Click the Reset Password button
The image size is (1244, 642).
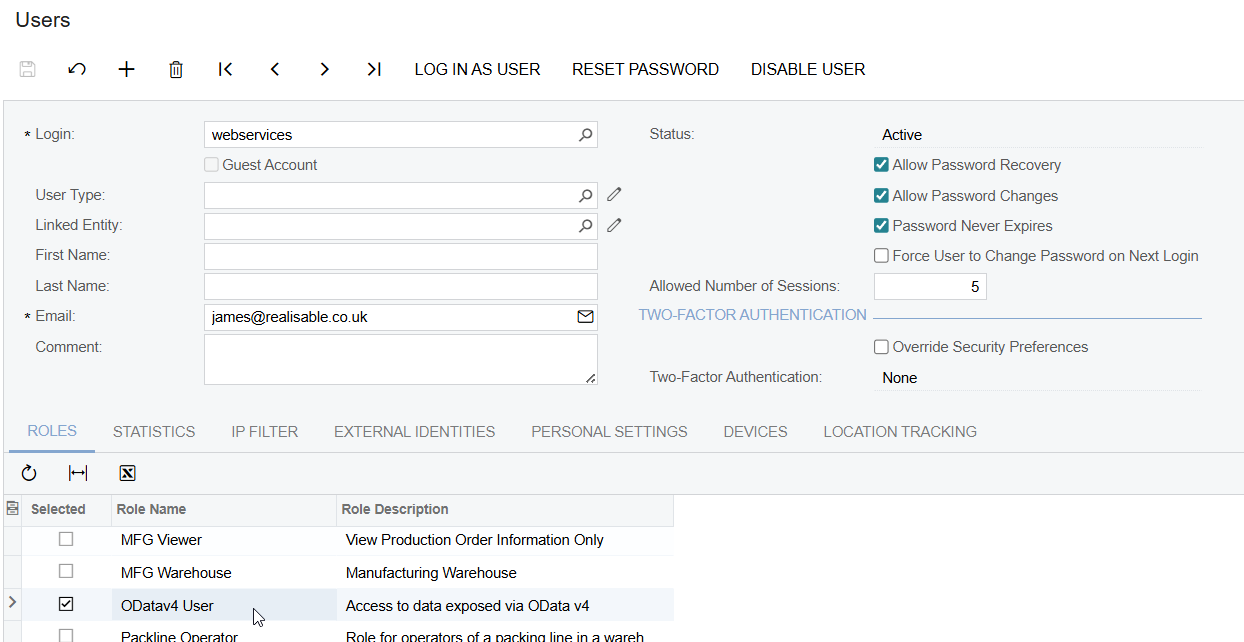click(x=645, y=69)
